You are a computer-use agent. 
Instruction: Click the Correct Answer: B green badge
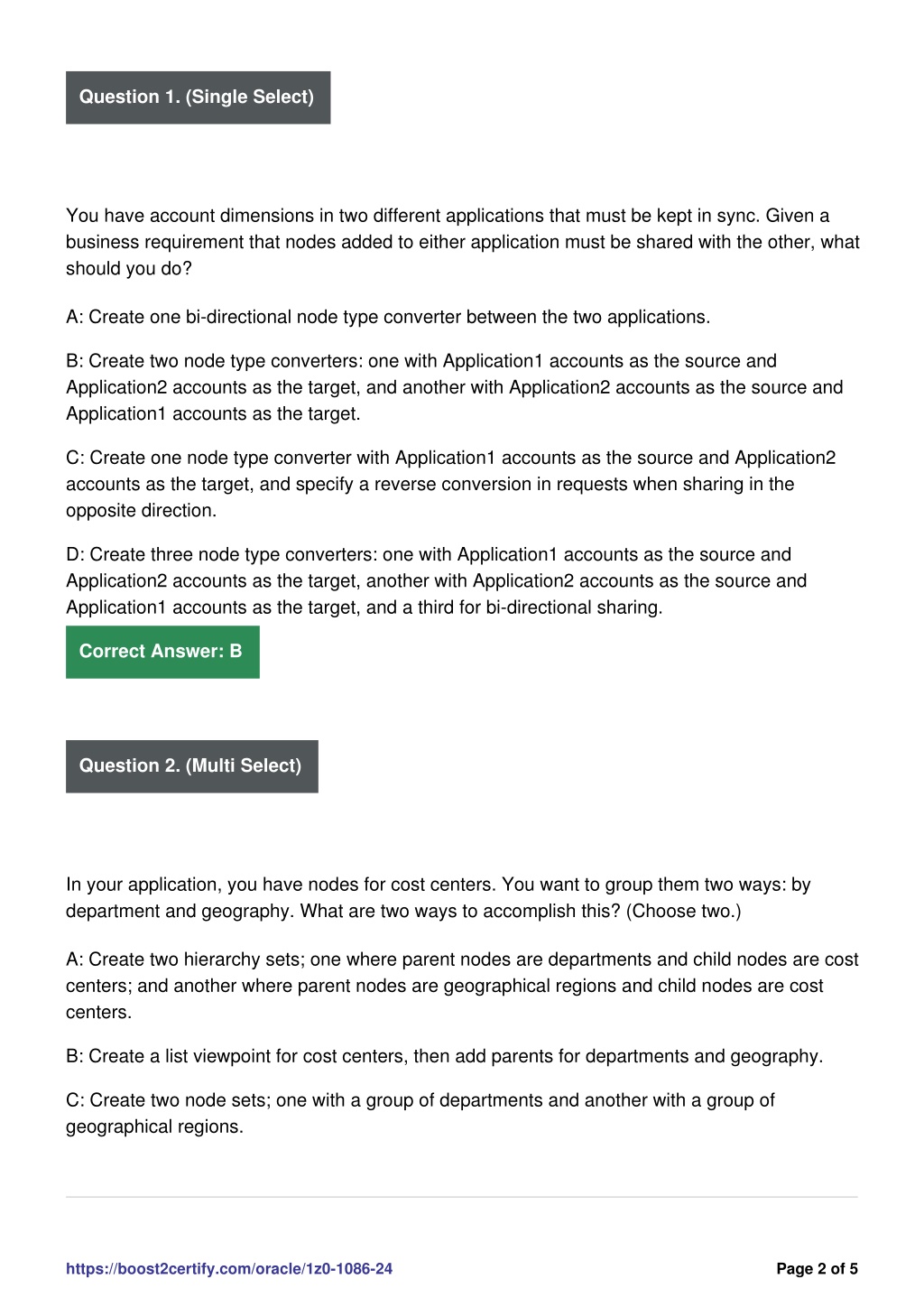click(162, 652)
